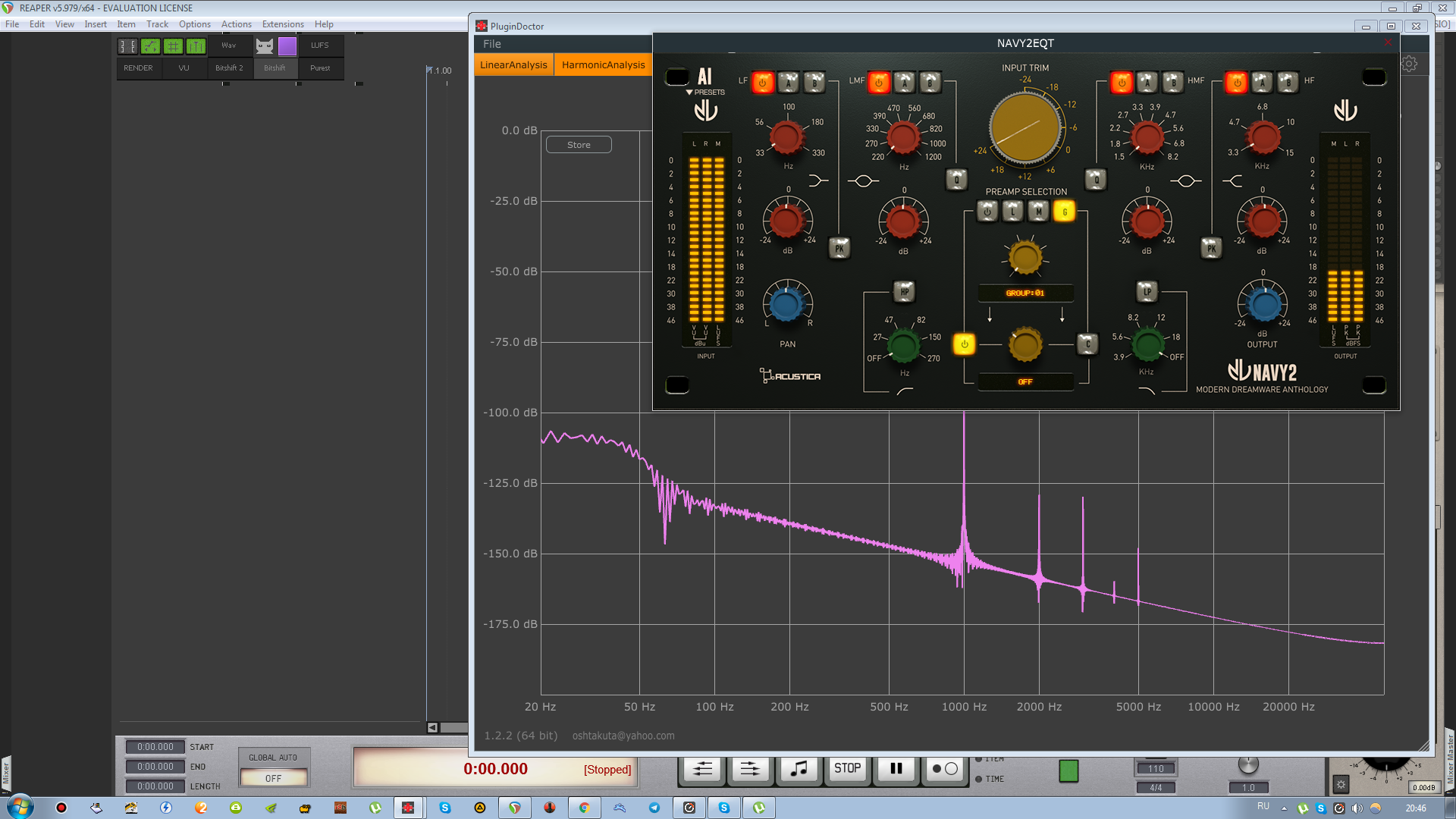Switch to HarmonicAnalysis tab
Screen dimensions: 1456x819
[603, 64]
